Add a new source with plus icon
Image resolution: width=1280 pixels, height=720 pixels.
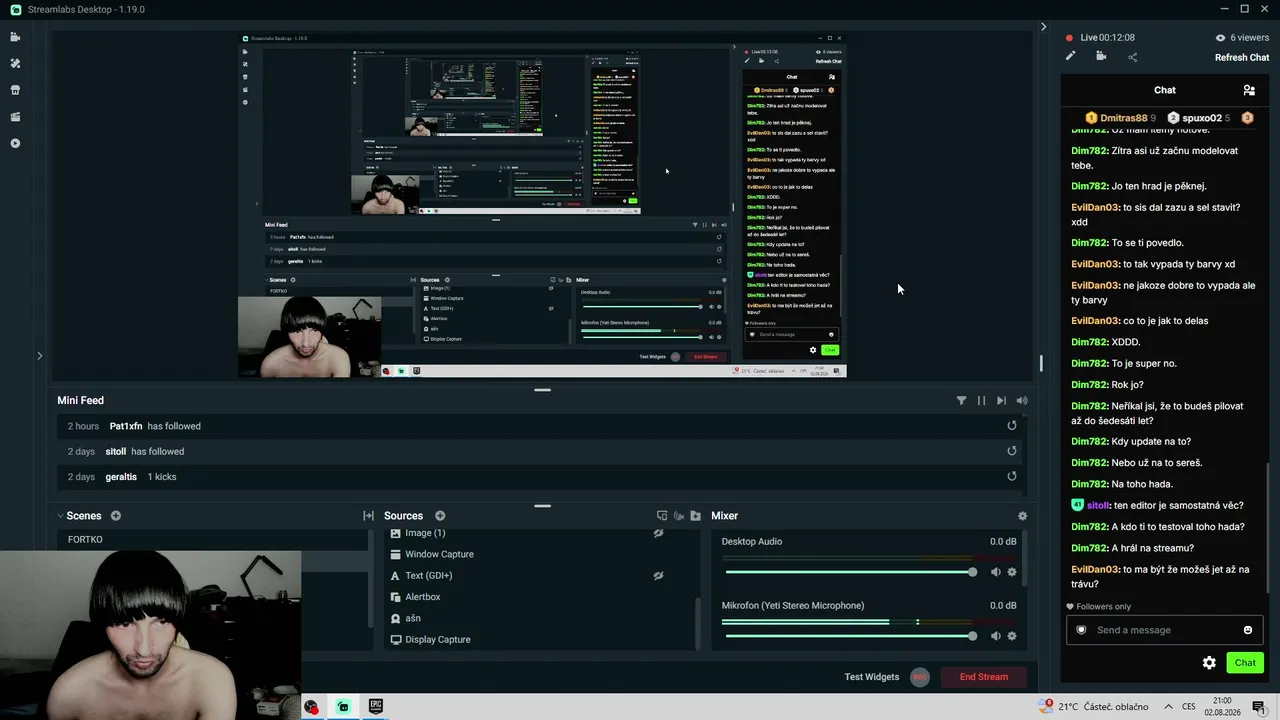(440, 516)
